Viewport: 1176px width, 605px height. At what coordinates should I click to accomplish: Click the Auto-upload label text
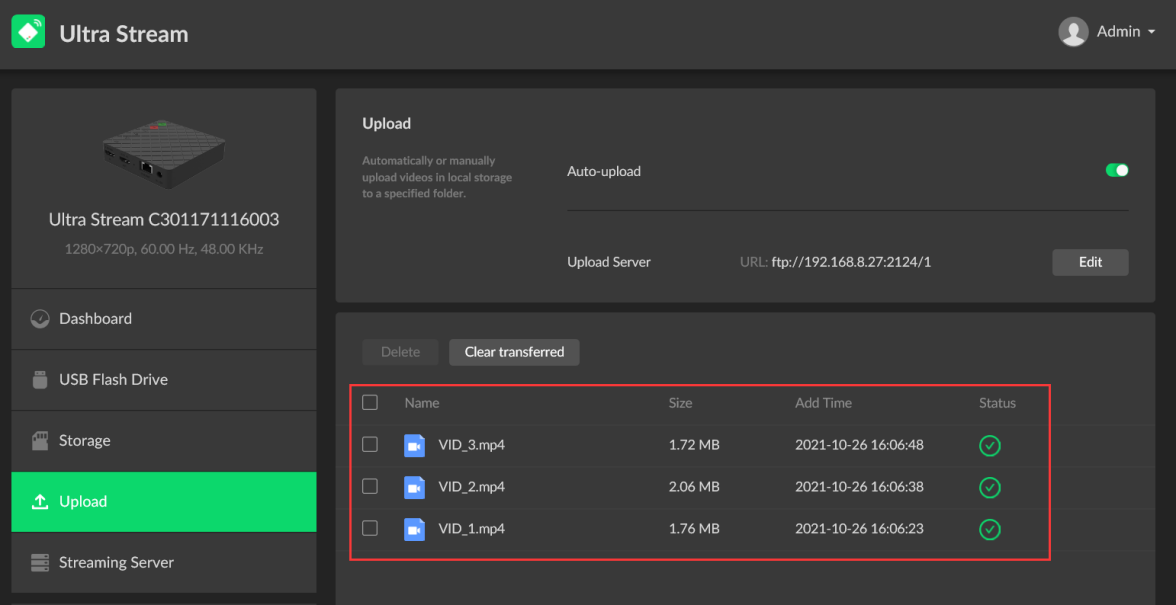(x=604, y=172)
